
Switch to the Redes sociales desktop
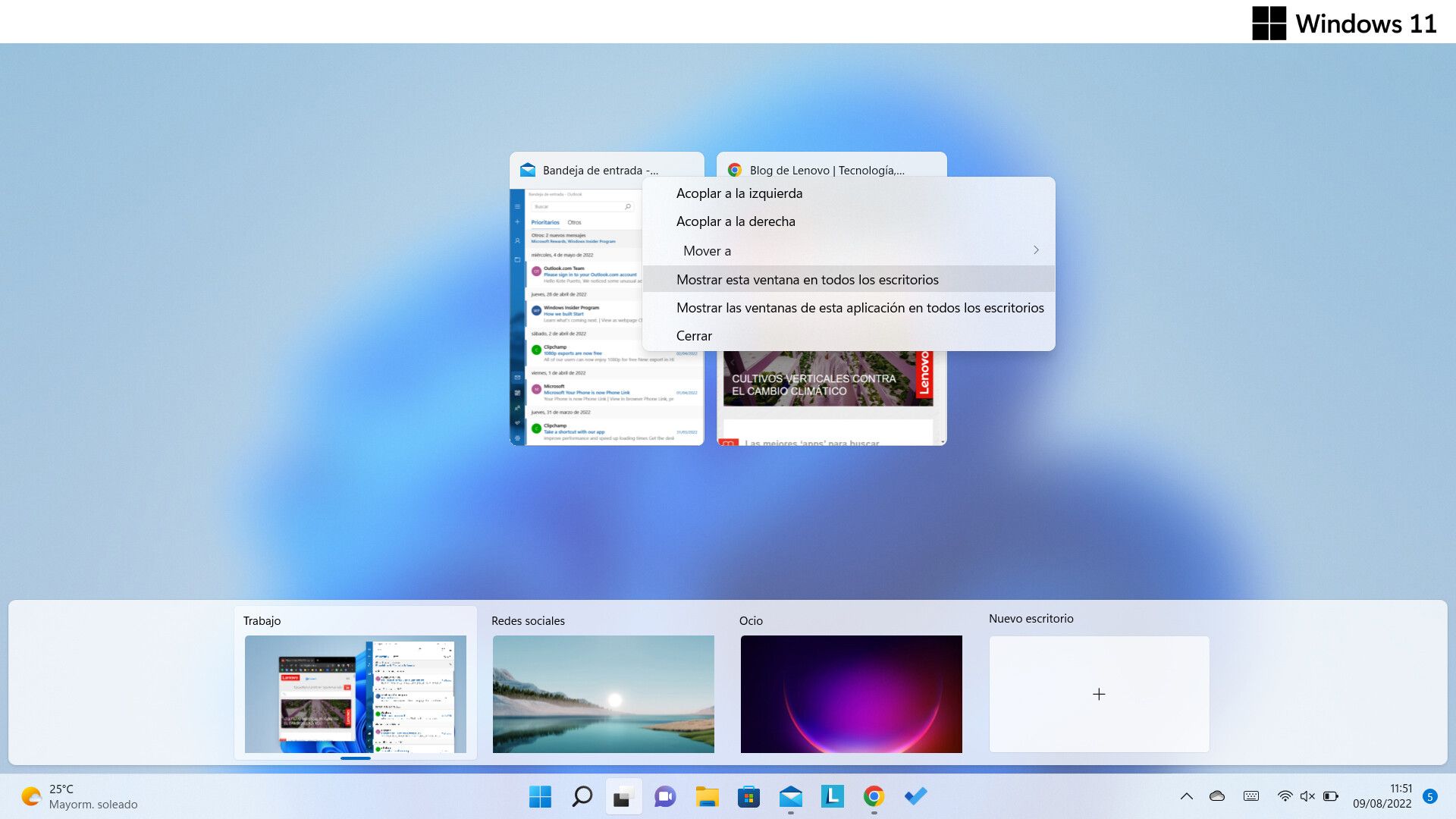pyautogui.click(x=604, y=694)
